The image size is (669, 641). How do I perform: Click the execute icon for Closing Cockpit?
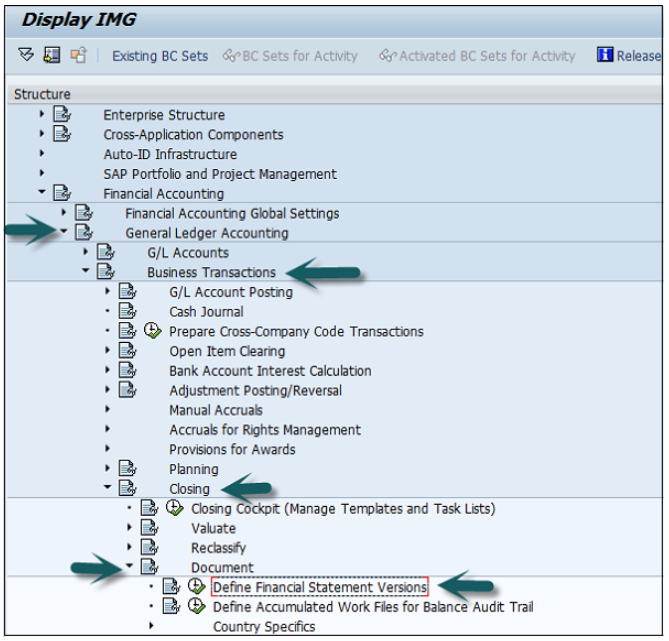click(174, 508)
